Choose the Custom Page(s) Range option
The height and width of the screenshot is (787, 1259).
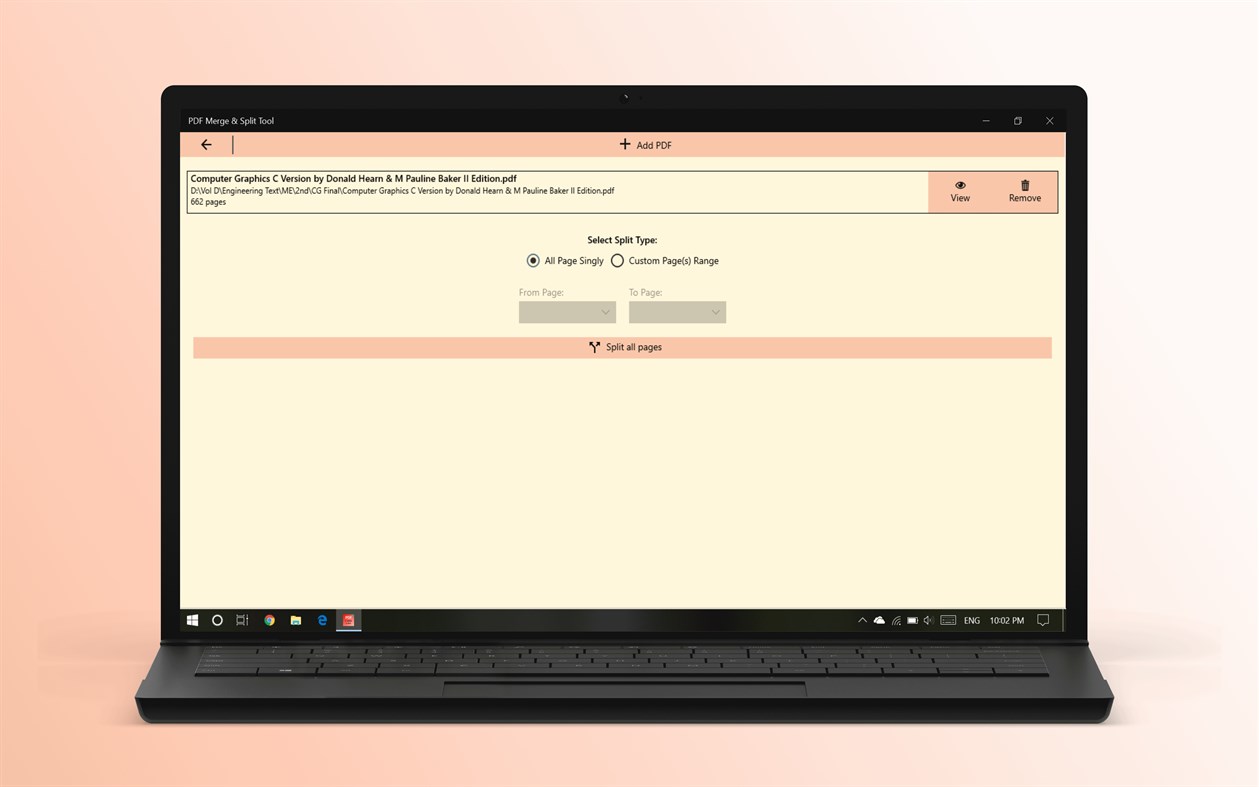(618, 260)
